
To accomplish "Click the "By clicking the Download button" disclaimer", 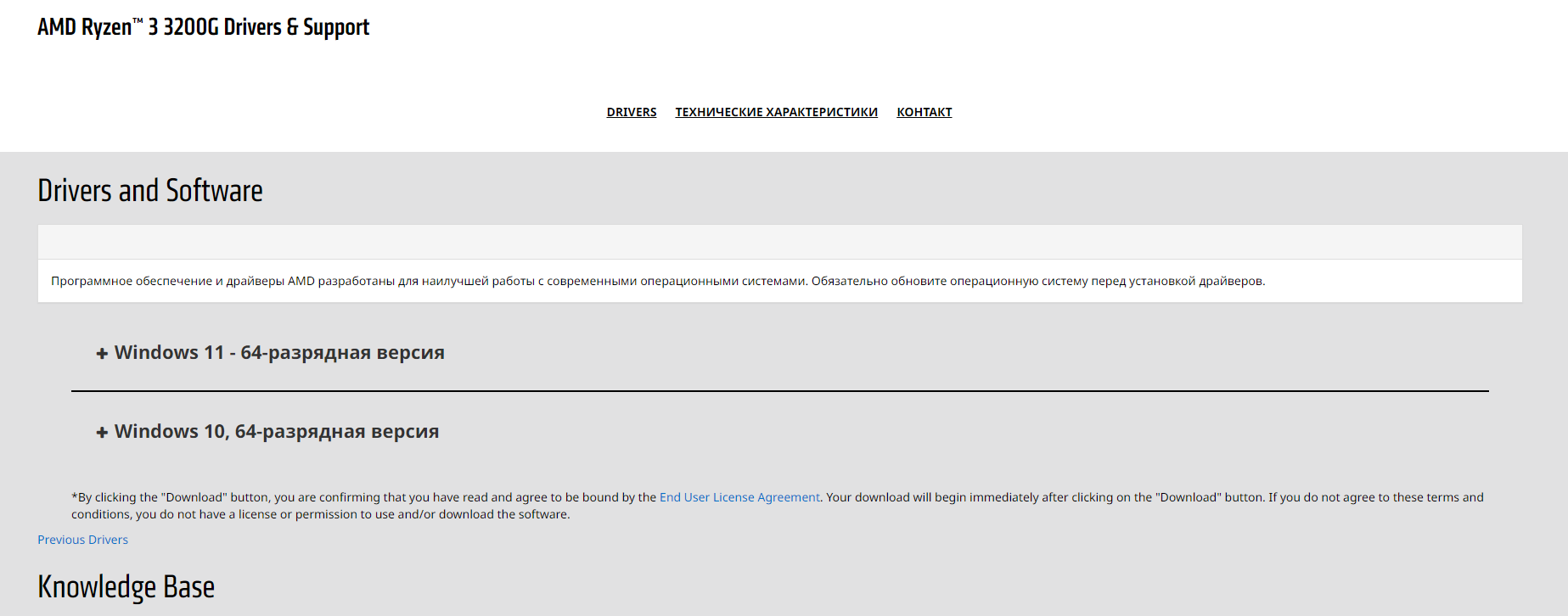I will coord(778,506).
